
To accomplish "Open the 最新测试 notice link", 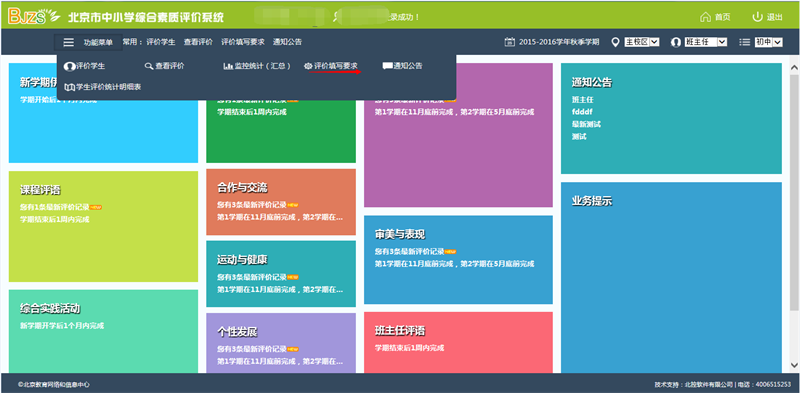I will tap(579, 124).
